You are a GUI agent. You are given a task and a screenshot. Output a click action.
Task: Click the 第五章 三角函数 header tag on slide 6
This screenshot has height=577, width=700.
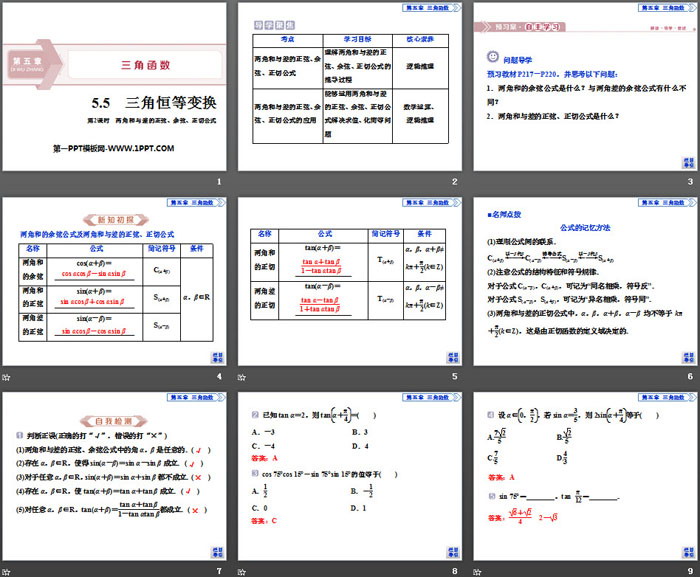tap(667, 203)
